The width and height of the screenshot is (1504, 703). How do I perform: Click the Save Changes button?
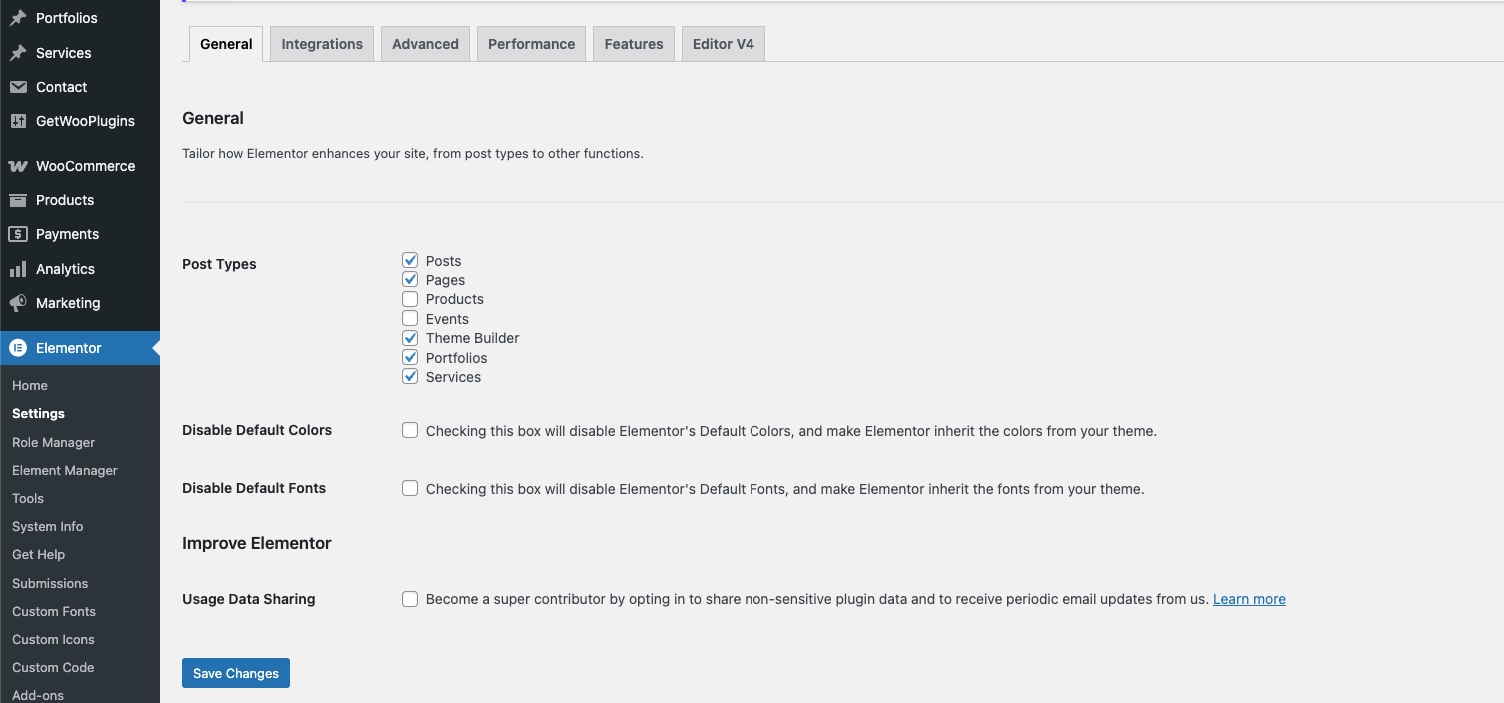(236, 673)
